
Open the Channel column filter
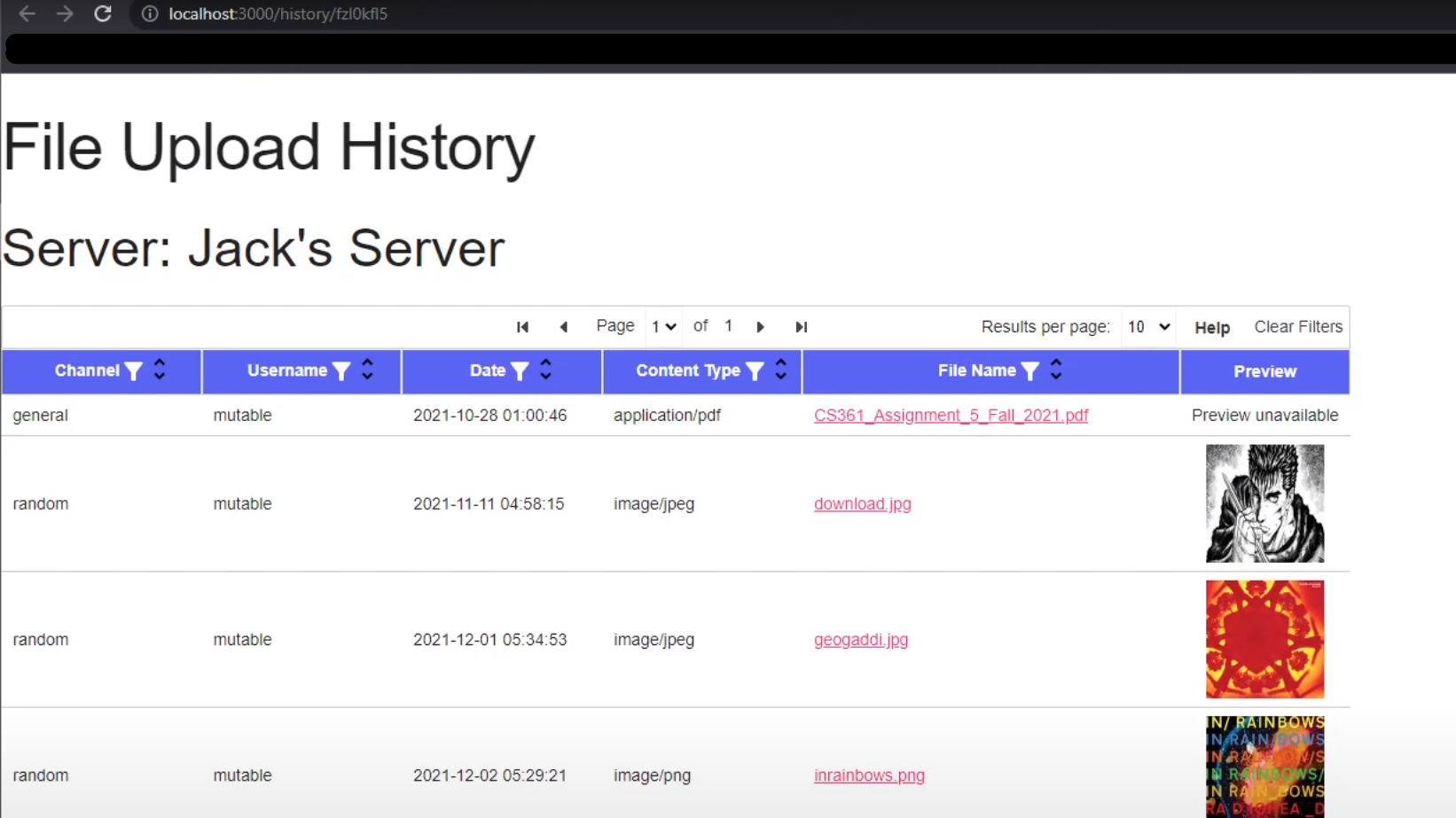(x=134, y=370)
